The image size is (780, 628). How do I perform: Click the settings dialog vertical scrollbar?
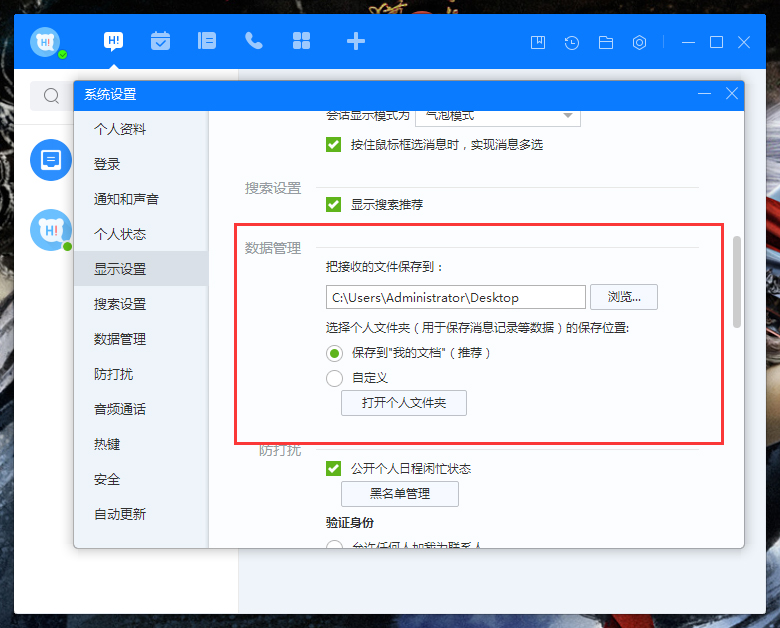737,282
